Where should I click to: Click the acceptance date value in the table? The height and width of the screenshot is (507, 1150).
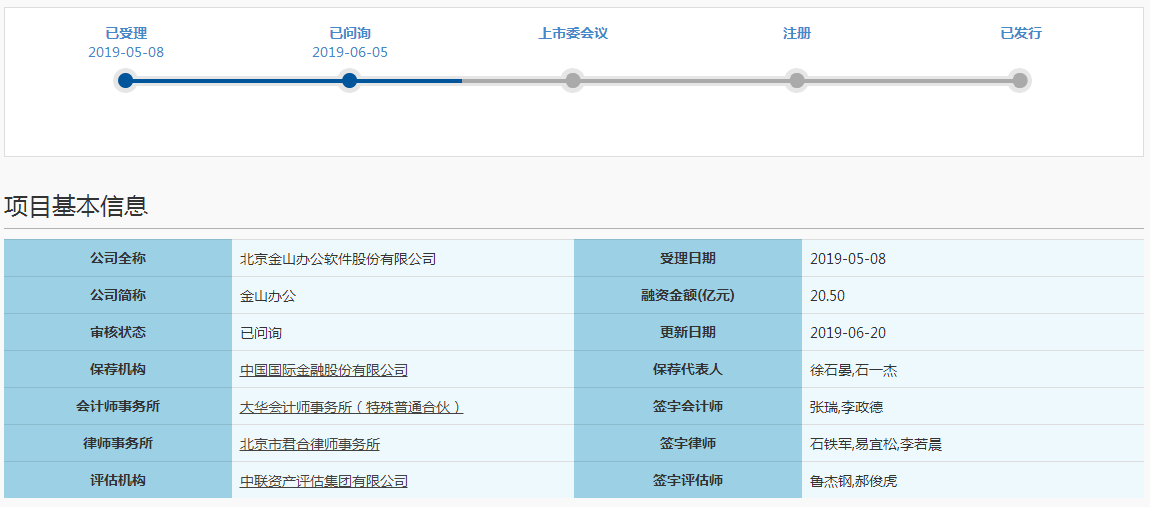point(848,259)
